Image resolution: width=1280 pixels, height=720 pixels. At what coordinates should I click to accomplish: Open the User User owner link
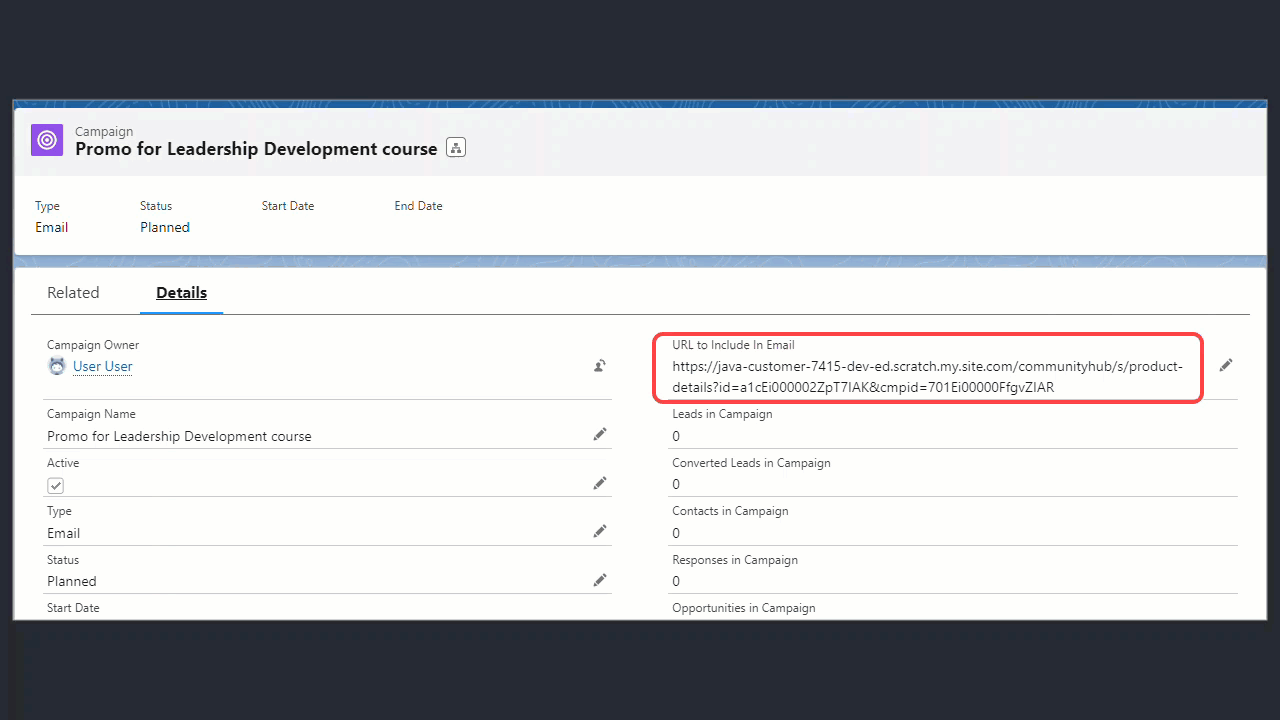click(x=103, y=366)
